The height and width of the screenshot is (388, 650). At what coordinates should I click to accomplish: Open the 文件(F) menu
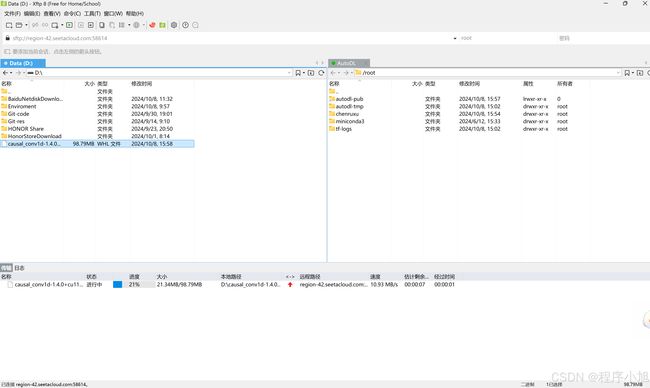[12, 14]
